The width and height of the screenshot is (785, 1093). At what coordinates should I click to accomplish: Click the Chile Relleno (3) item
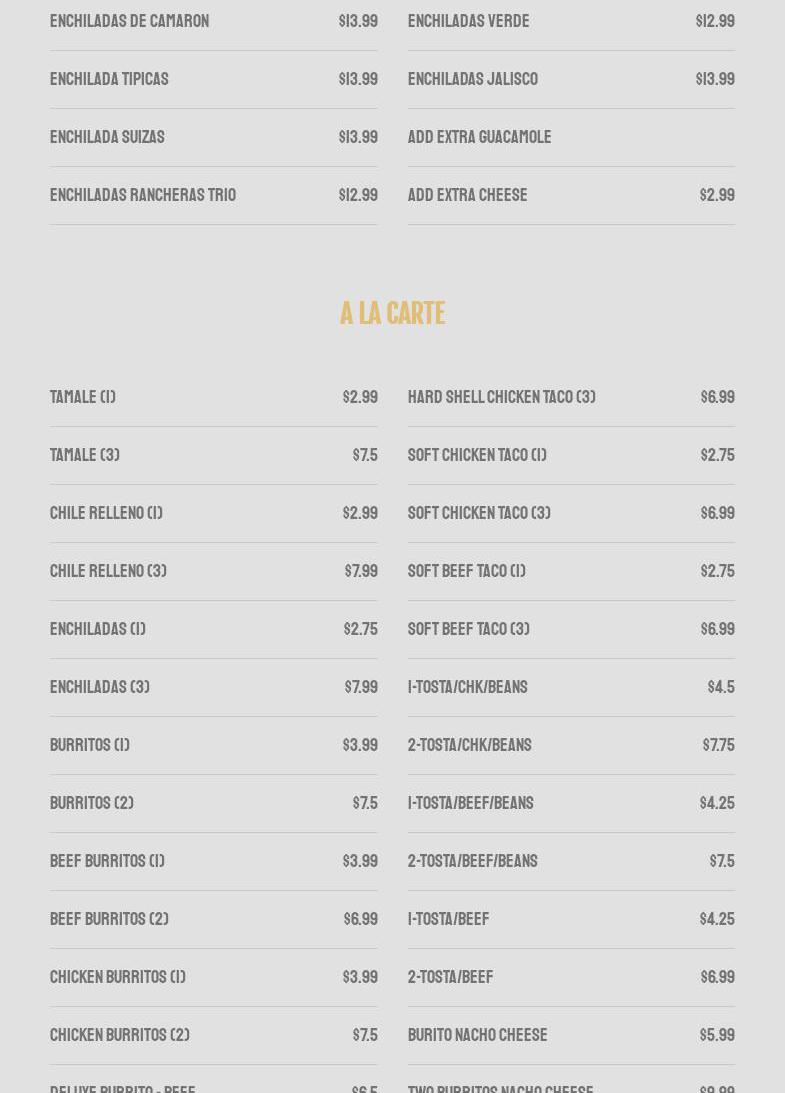pyautogui.click(x=108, y=571)
